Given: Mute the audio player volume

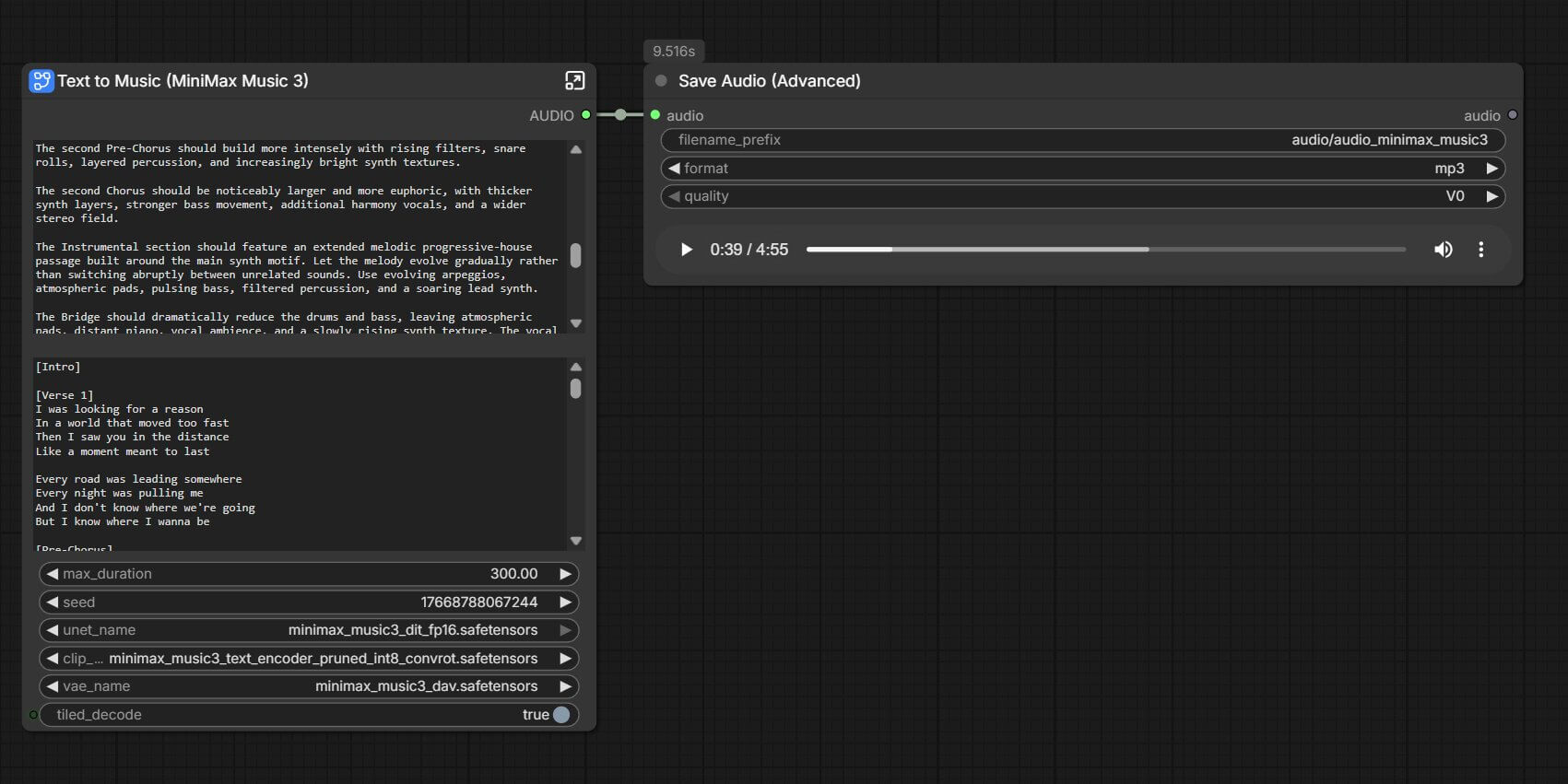Looking at the screenshot, I should (x=1444, y=250).
